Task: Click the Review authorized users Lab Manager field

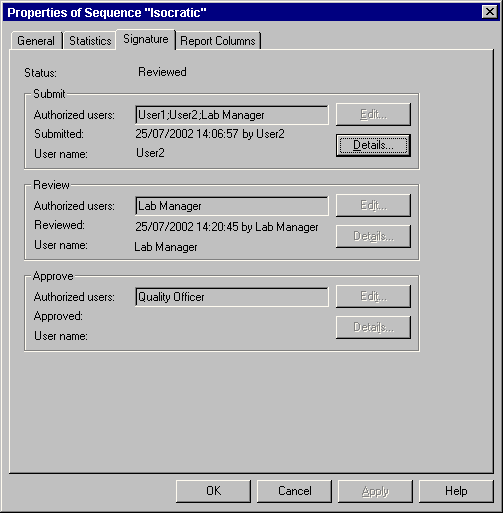Action: pos(232,206)
